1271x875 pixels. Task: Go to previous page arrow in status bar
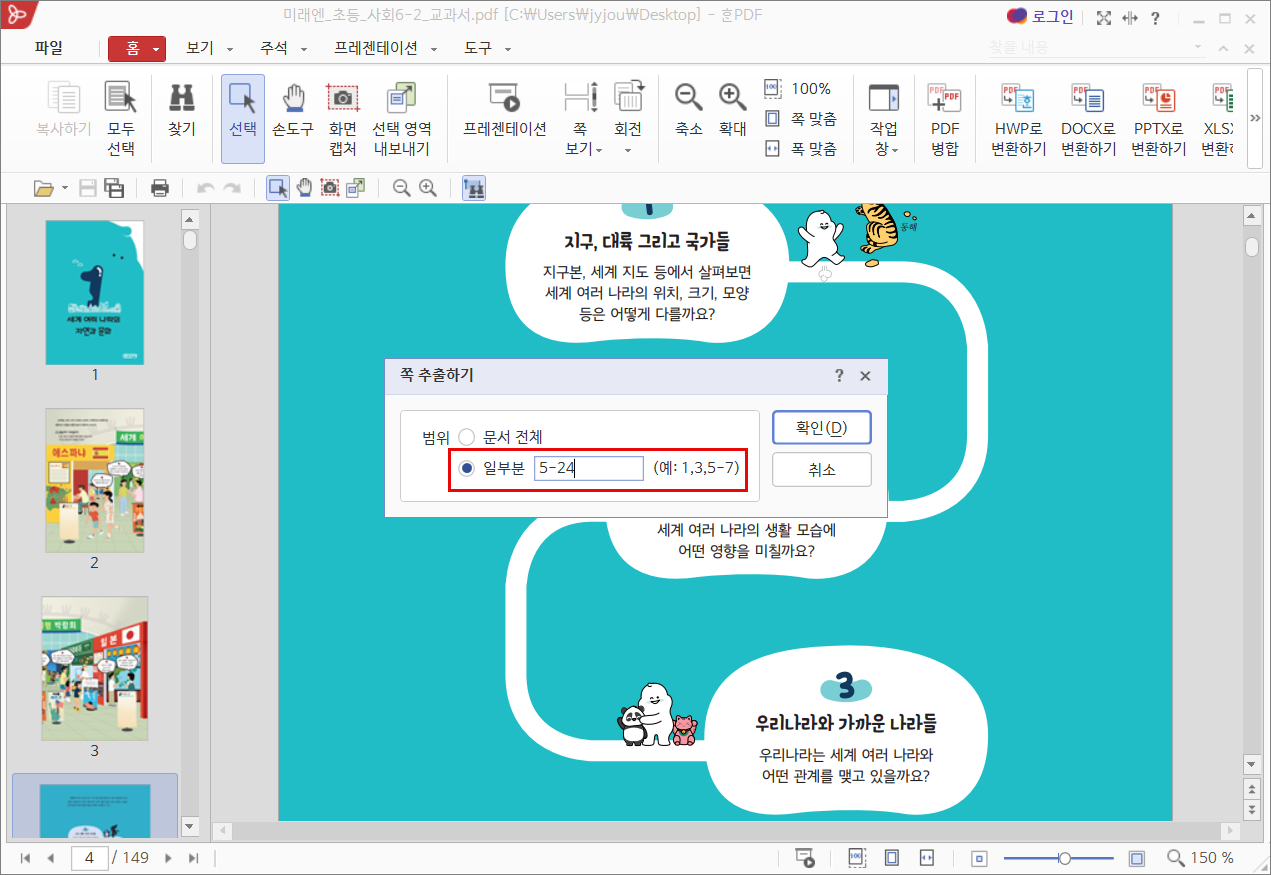click(x=50, y=858)
